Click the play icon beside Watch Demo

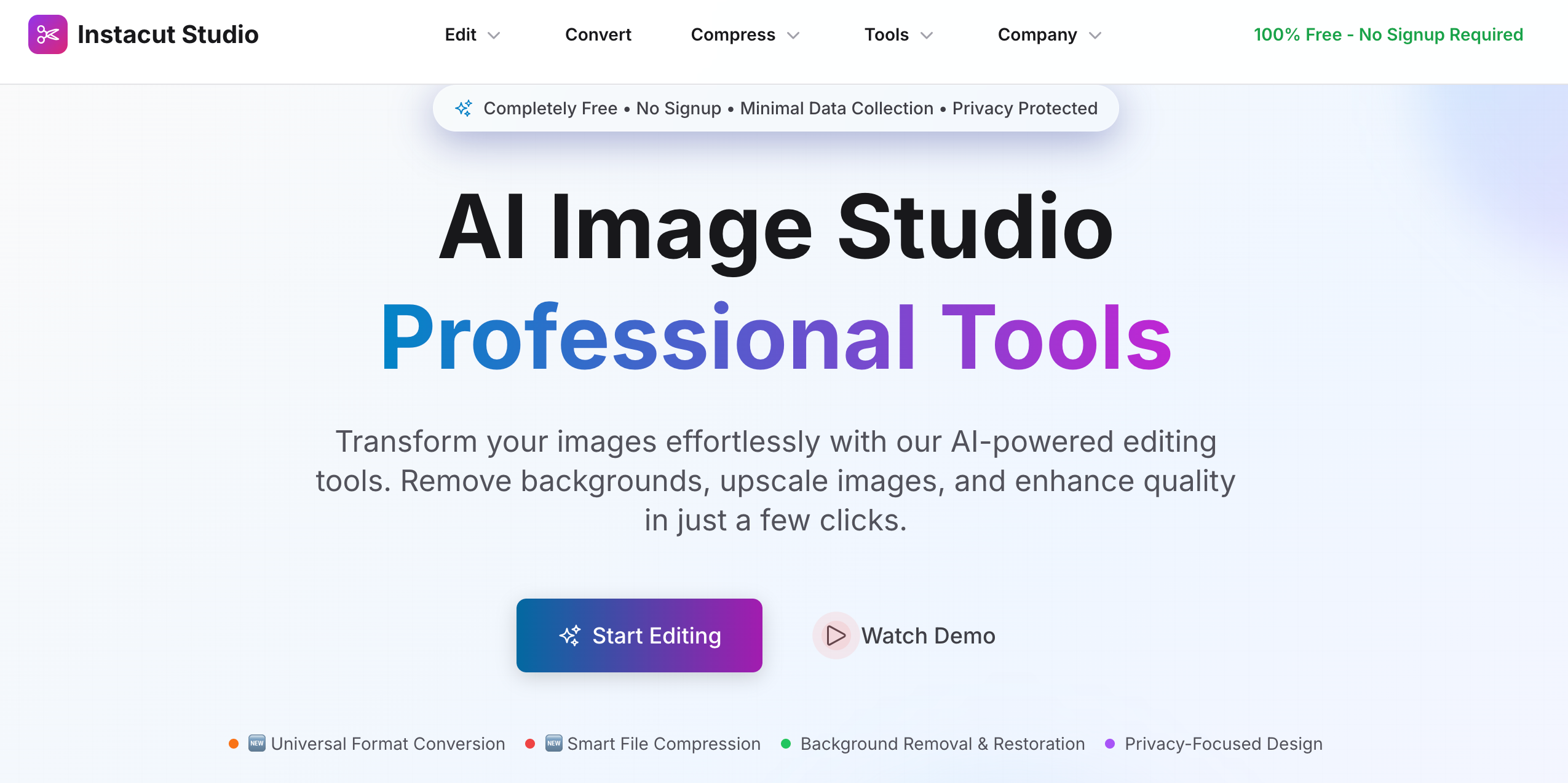[x=836, y=635]
